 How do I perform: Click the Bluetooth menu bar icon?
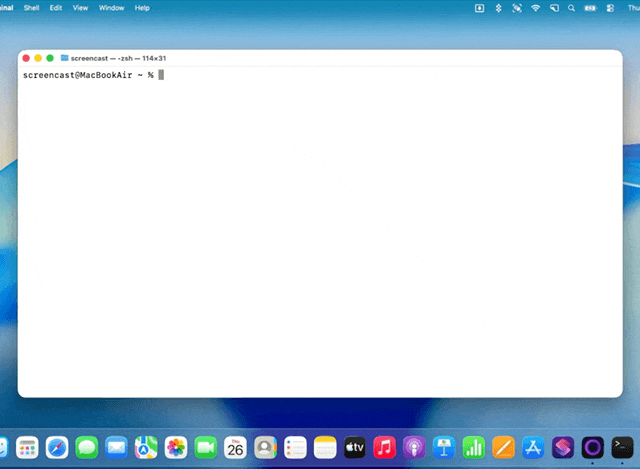coord(498,8)
